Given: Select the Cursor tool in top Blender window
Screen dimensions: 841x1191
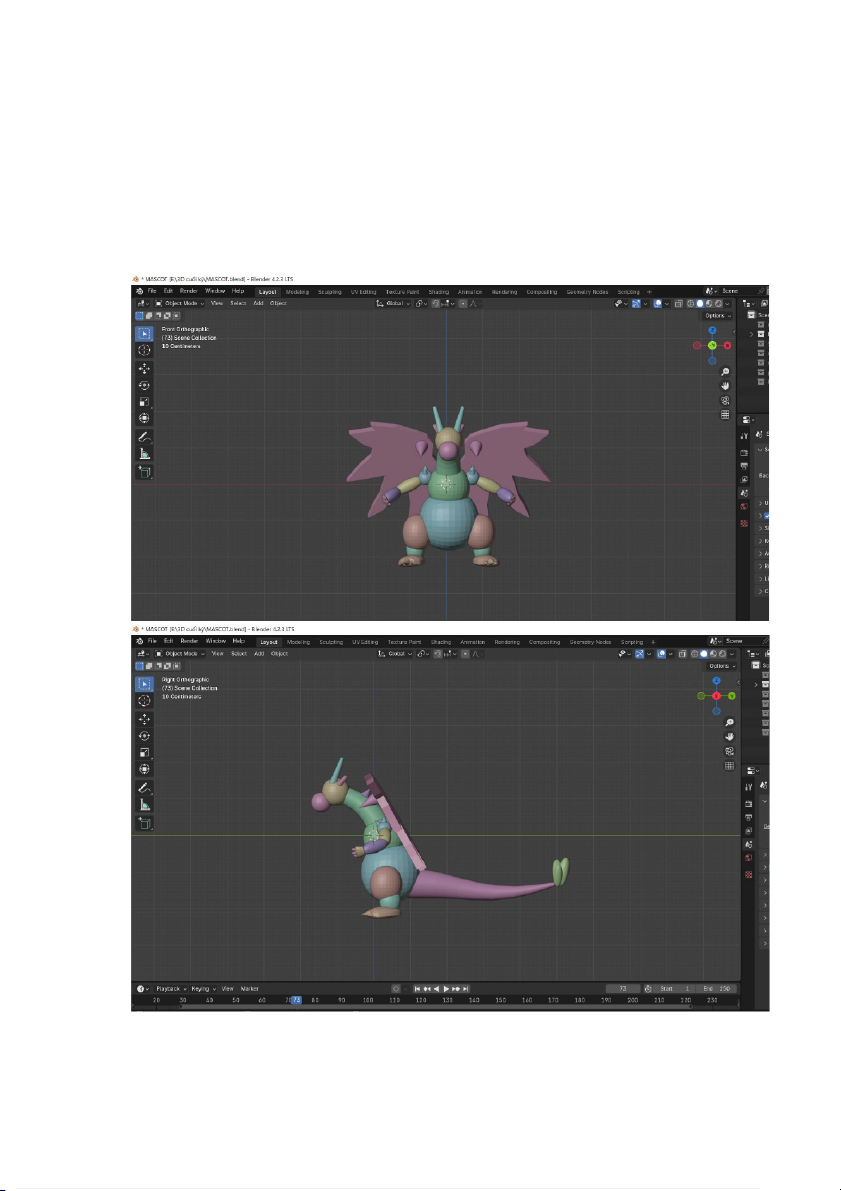Looking at the screenshot, I should [144, 350].
